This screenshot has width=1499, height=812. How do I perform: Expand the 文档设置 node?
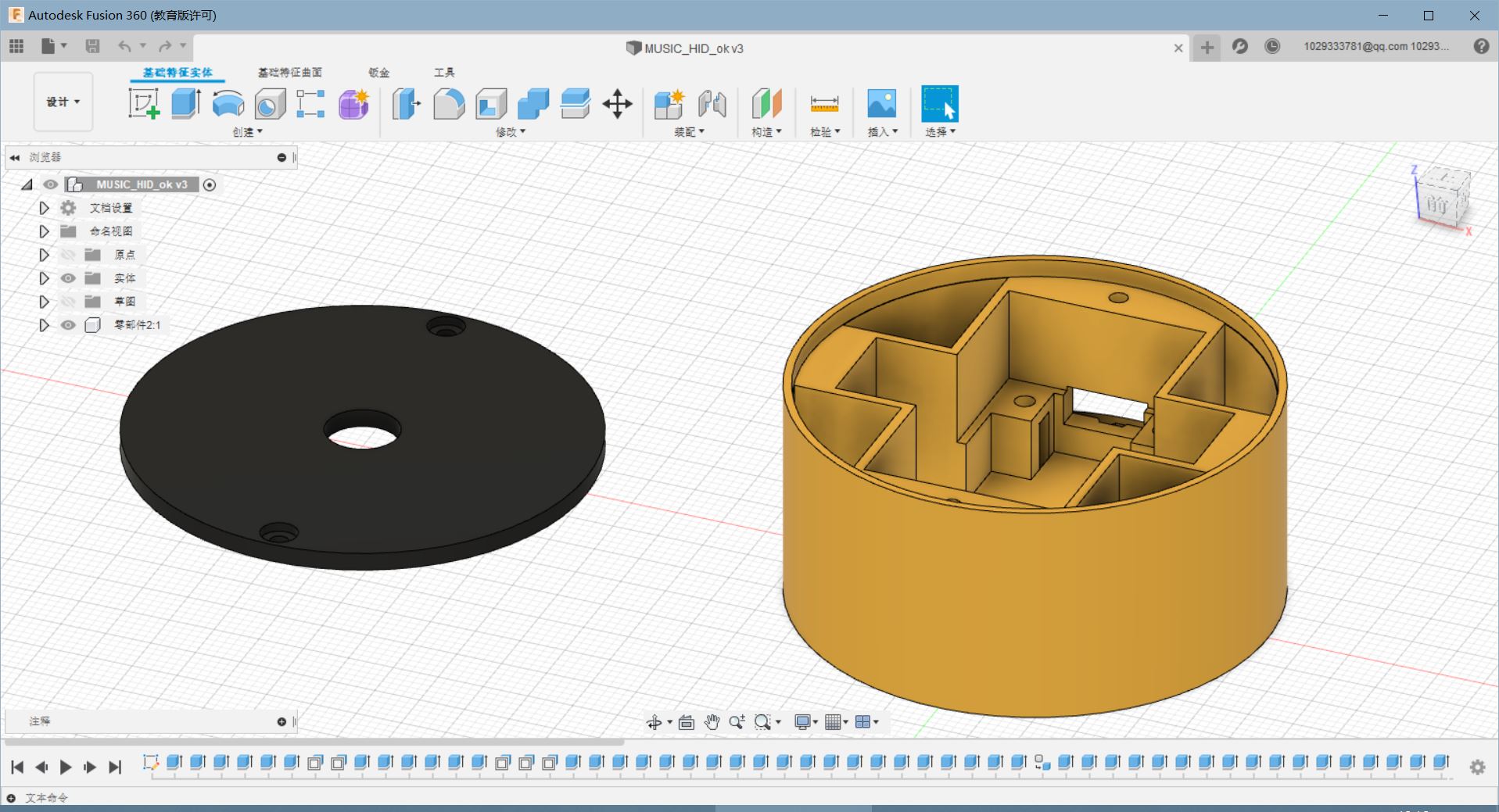pos(44,208)
